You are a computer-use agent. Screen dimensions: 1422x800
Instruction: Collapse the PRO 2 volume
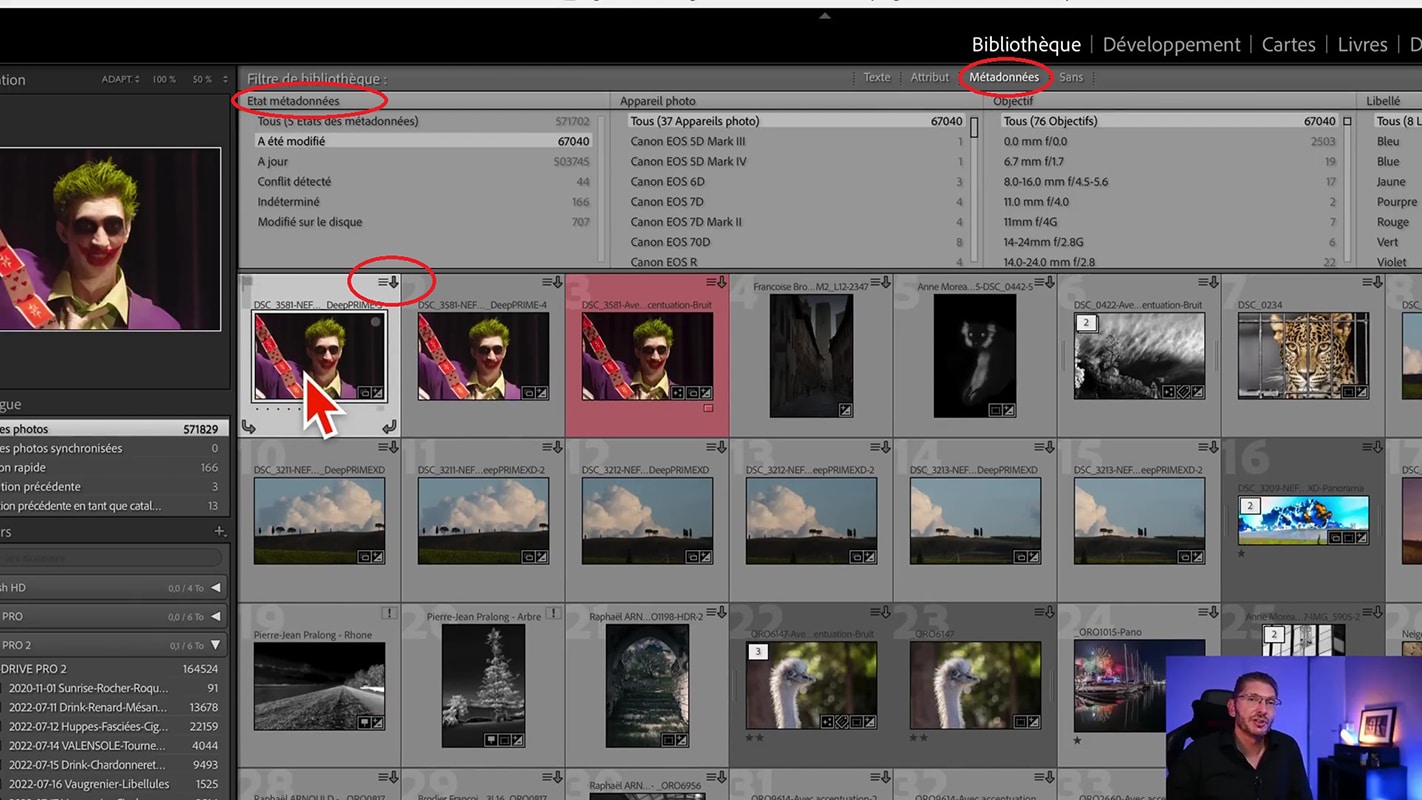click(215, 645)
